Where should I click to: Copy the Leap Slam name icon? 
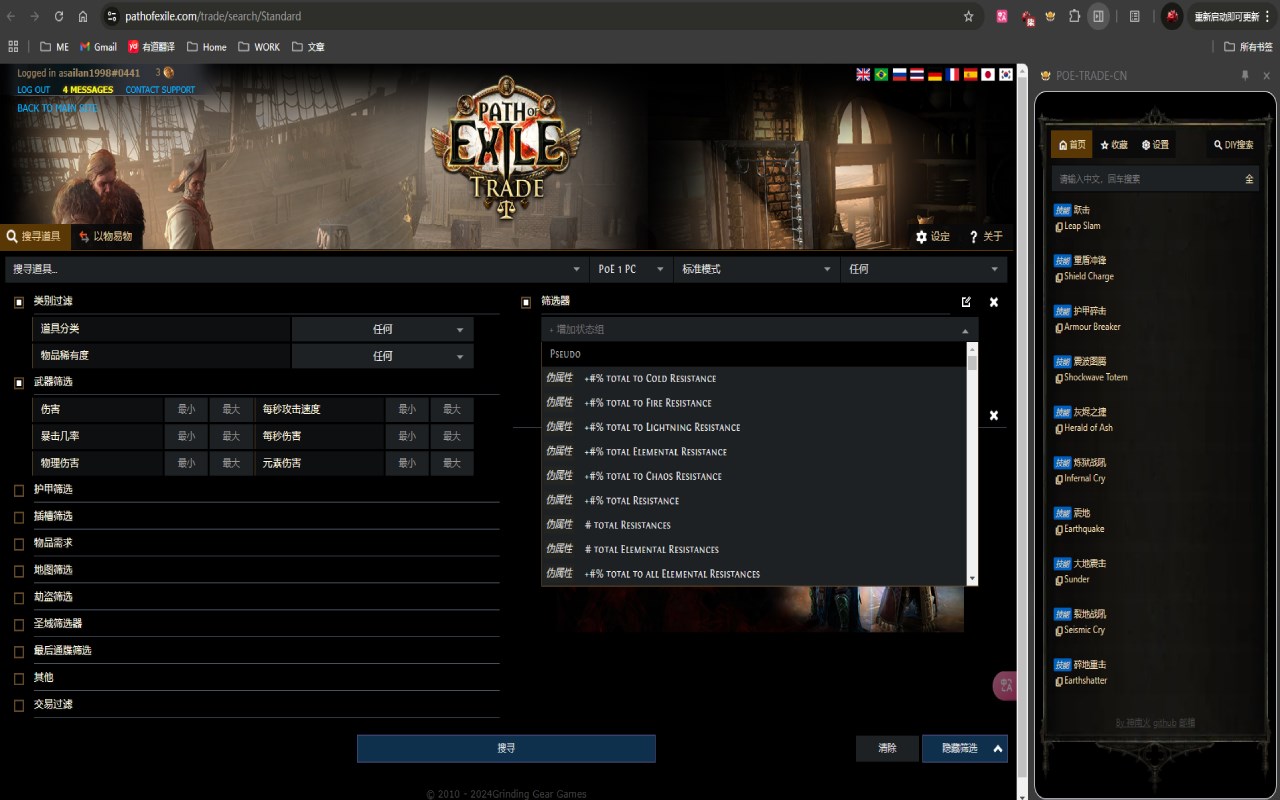coord(1059,227)
